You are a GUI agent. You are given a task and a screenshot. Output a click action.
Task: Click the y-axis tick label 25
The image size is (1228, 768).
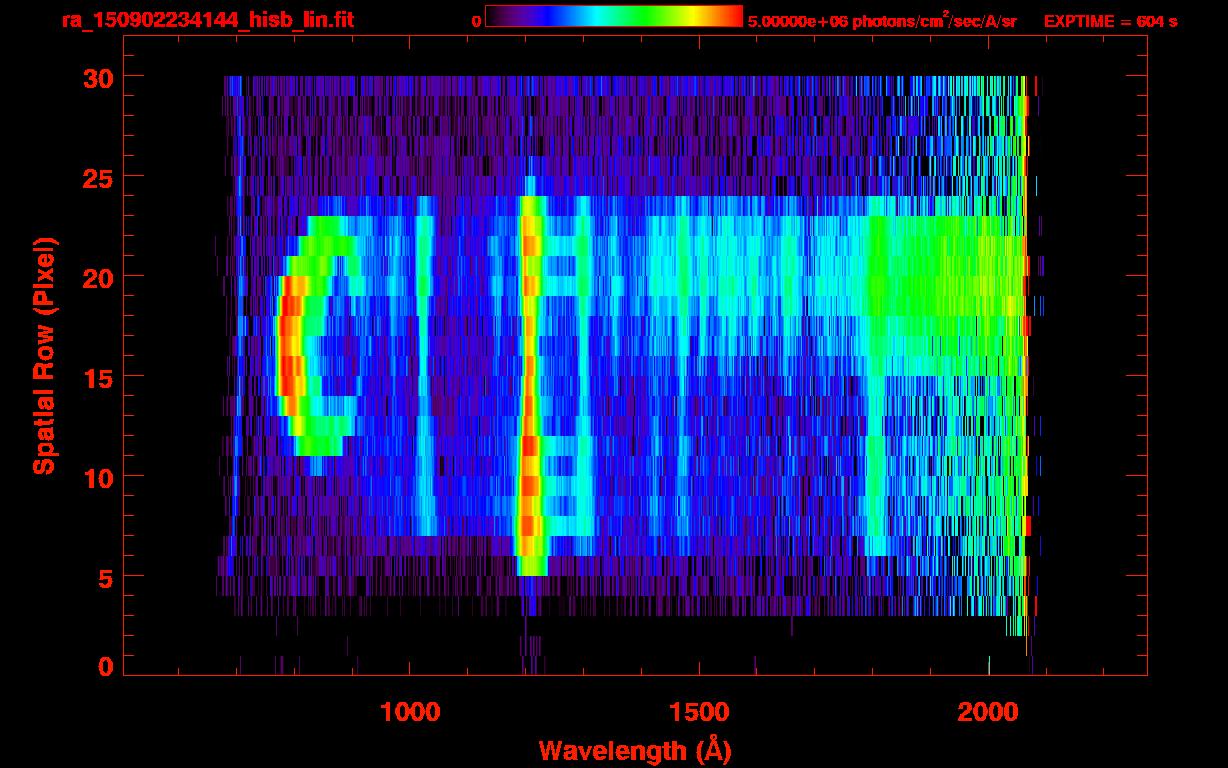coord(98,177)
